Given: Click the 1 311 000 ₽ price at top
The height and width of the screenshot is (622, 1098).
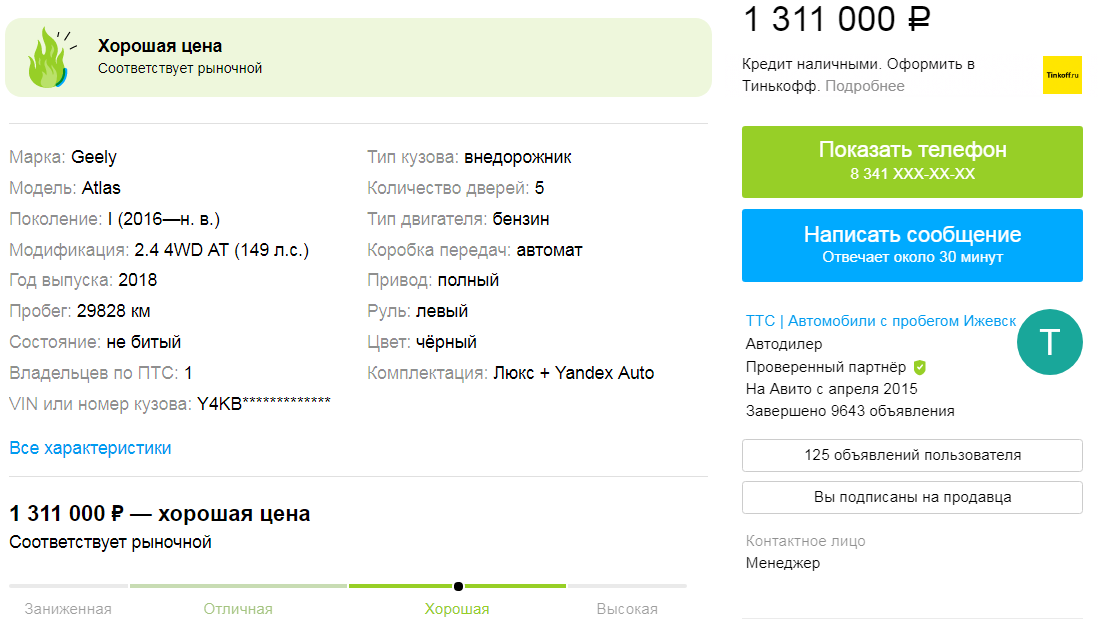Looking at the screenshot, I should (x=837, y=19).
